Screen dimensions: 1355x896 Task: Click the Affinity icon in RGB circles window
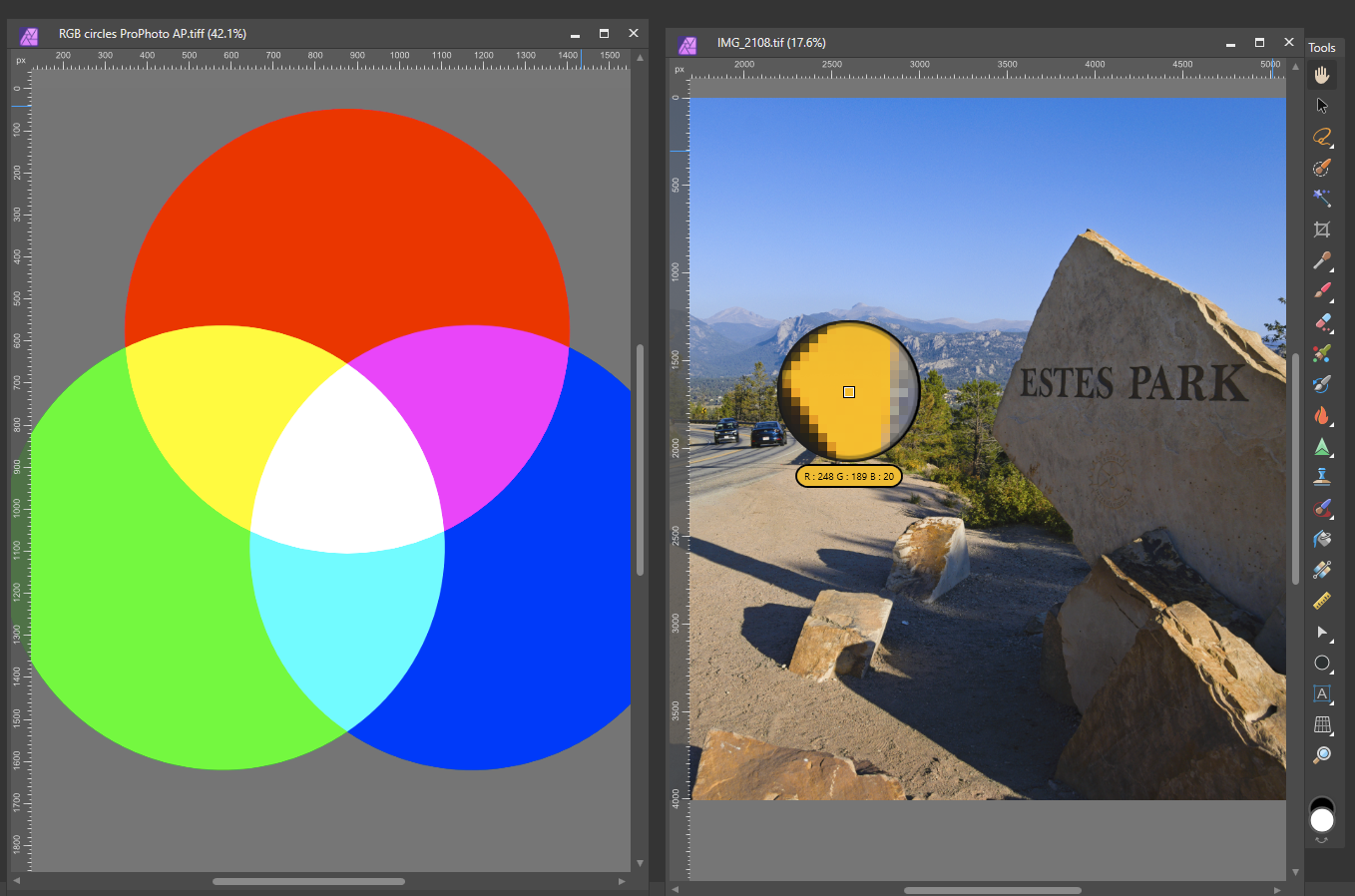[x=29, y=36]
